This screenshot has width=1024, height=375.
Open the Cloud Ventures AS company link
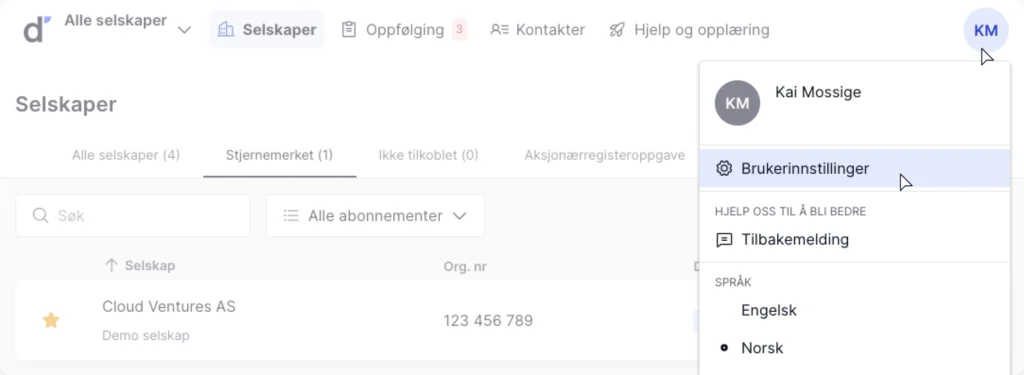click(168, 306)
